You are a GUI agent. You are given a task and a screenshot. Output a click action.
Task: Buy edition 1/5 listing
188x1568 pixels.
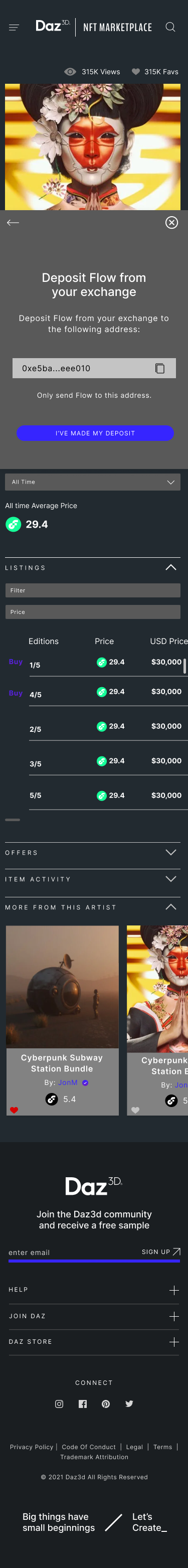16,662
